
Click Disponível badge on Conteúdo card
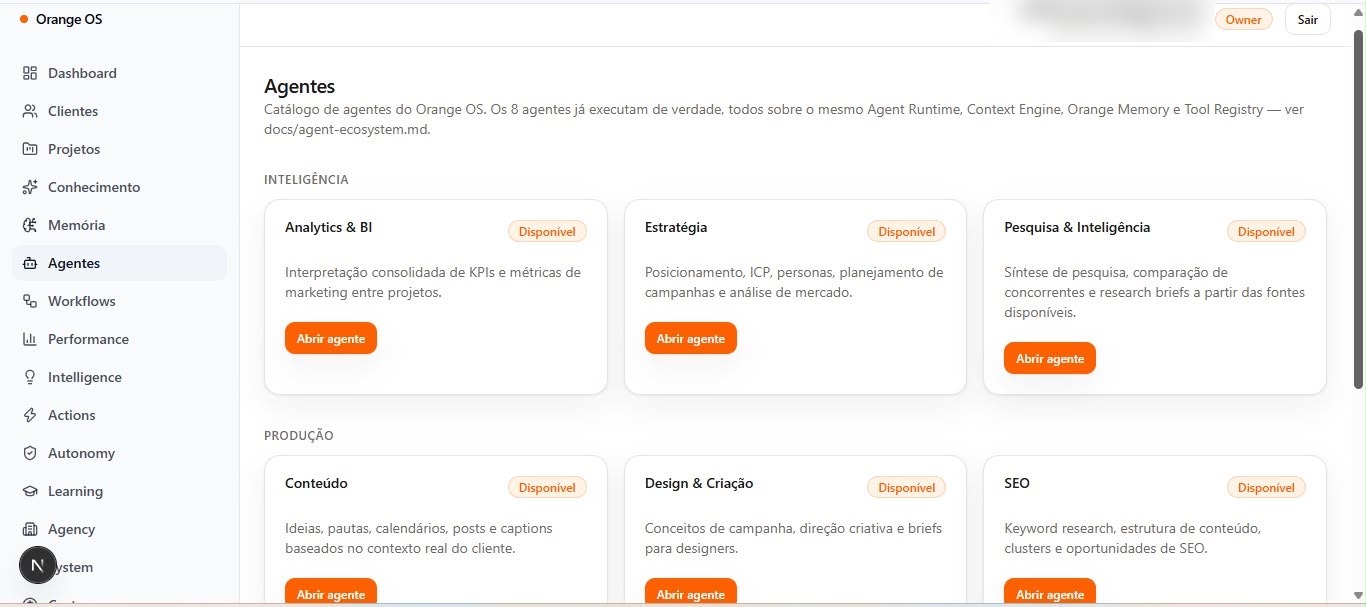coord(547,487)
